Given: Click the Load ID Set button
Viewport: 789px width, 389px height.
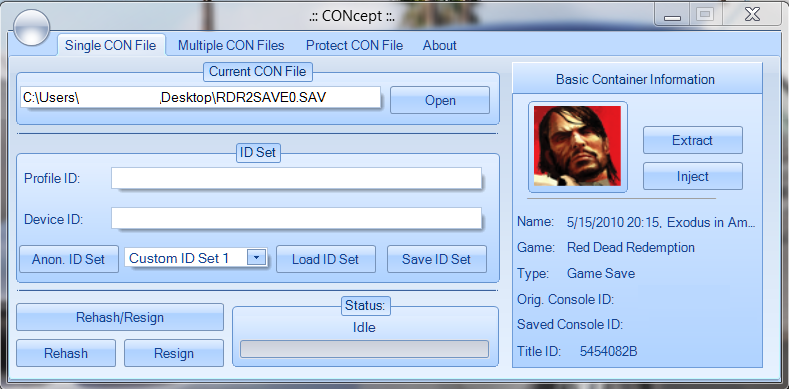Looking at the screenshot, I should (326, 259).
